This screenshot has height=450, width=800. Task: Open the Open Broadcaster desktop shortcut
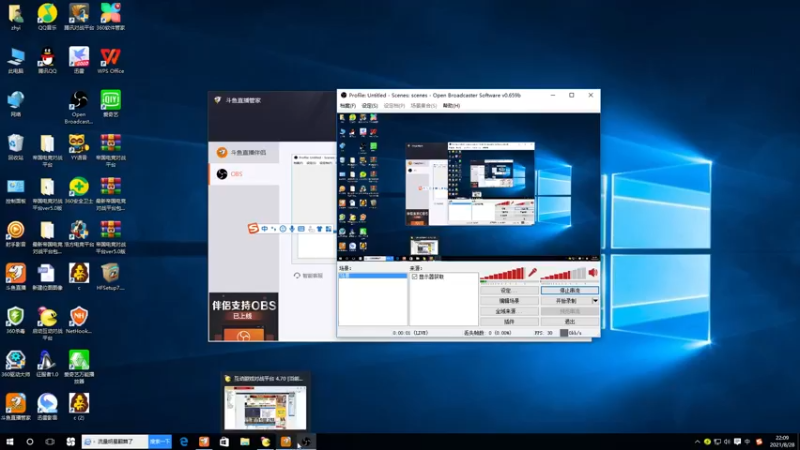(x=79, y=107)
